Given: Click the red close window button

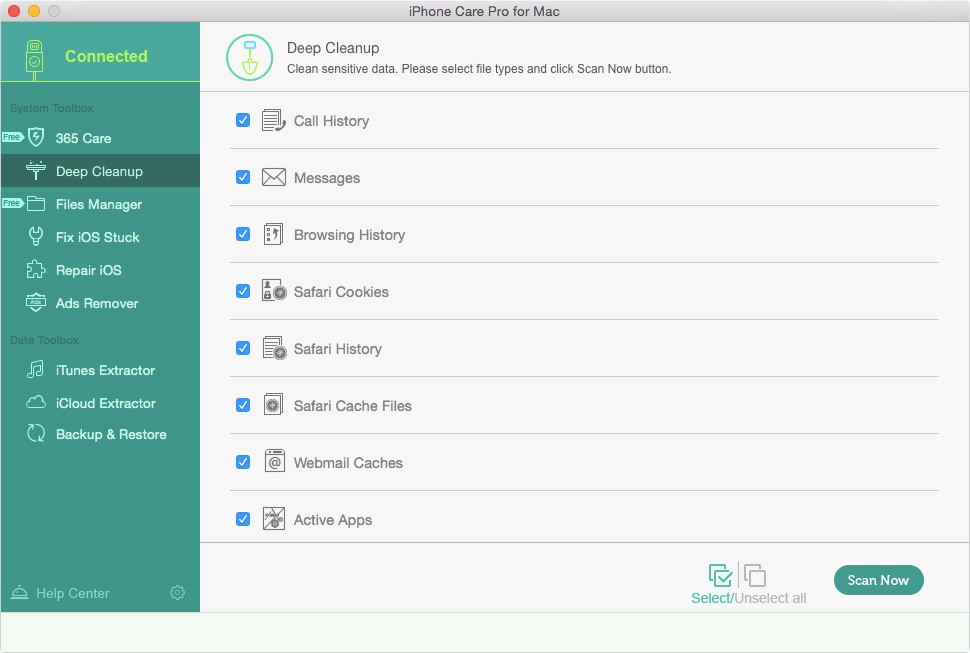Looking at the screenshot, I should point(13,11).
